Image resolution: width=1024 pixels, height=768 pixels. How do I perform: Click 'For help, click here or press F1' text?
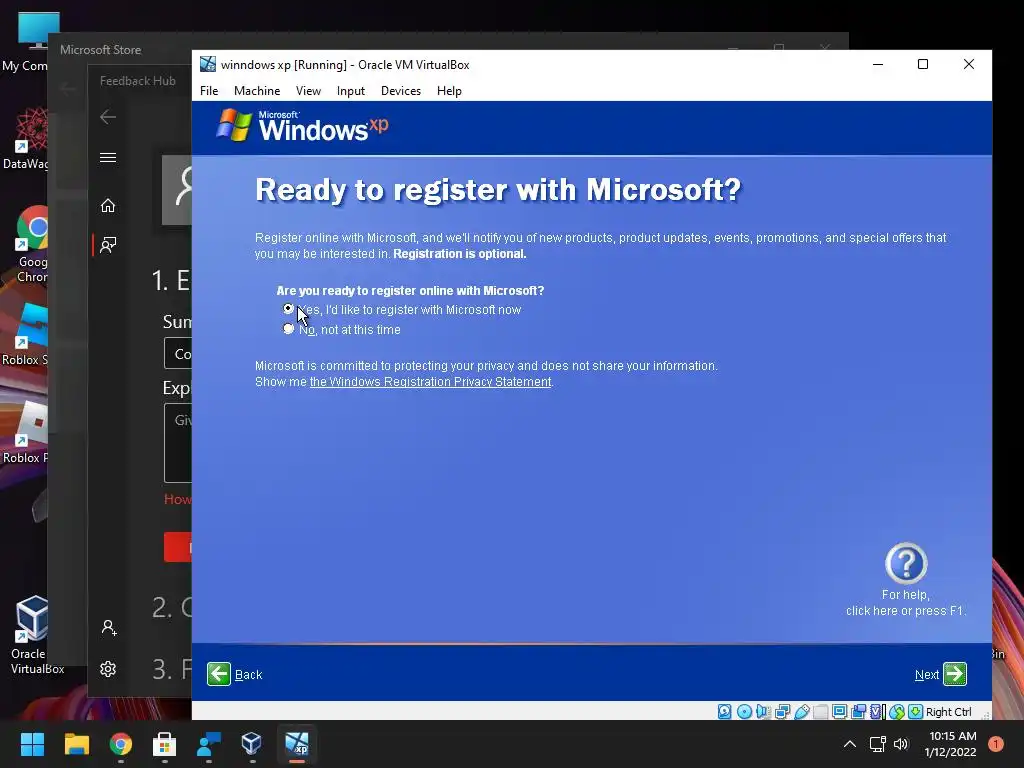pyautogui.click(x=906, y=603)
